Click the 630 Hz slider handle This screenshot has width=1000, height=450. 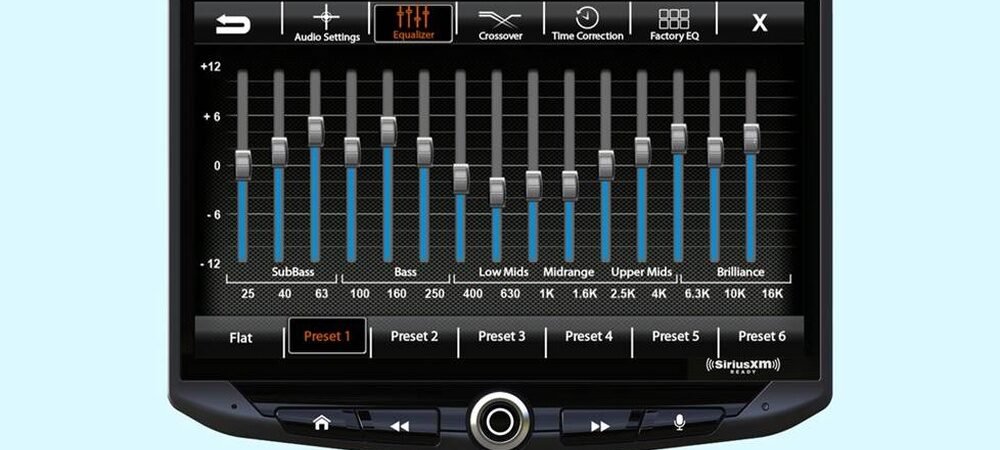497,192
